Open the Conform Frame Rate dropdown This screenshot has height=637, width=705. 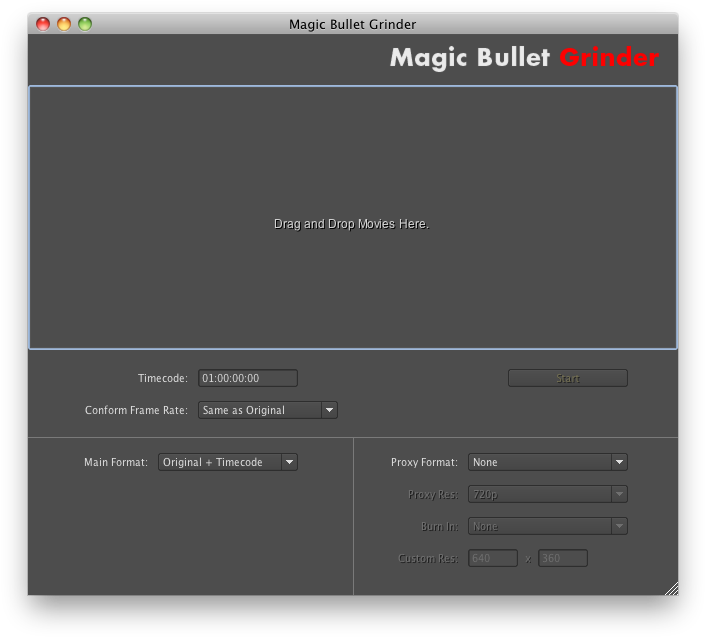(x=268, y=410)
